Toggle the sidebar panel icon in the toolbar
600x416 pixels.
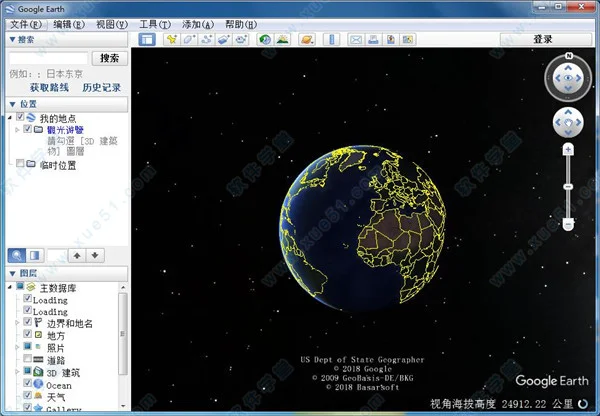click(147, 39)
